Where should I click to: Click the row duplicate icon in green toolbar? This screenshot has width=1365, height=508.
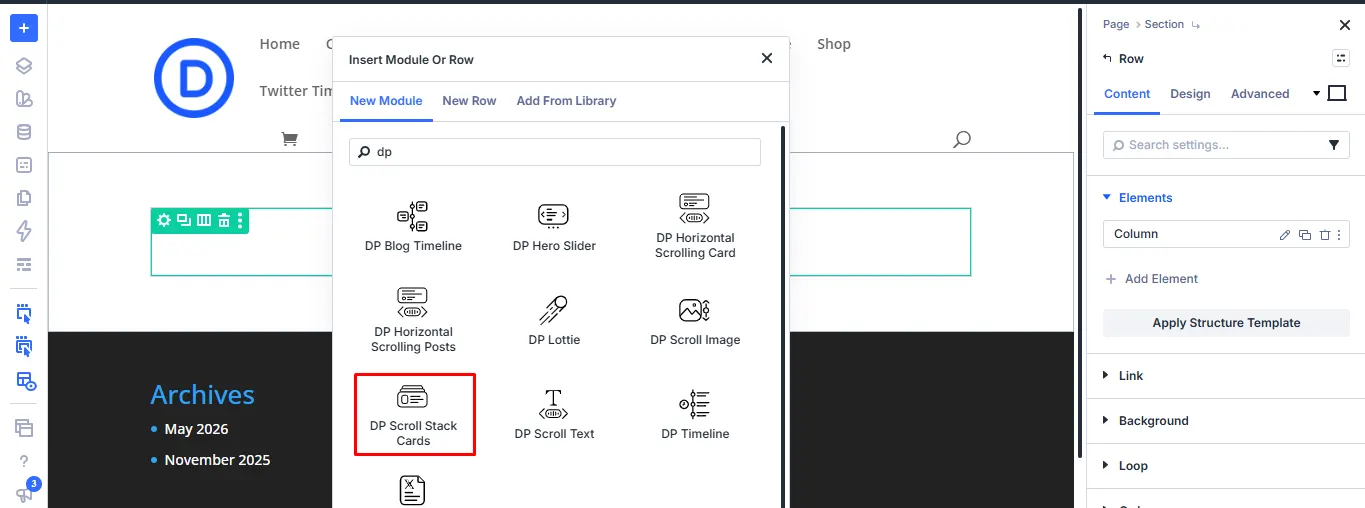click(x=183, y=220)
